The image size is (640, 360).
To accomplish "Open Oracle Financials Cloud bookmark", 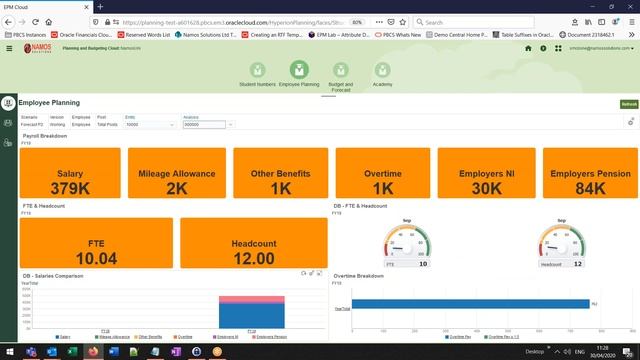I will 81,35.
